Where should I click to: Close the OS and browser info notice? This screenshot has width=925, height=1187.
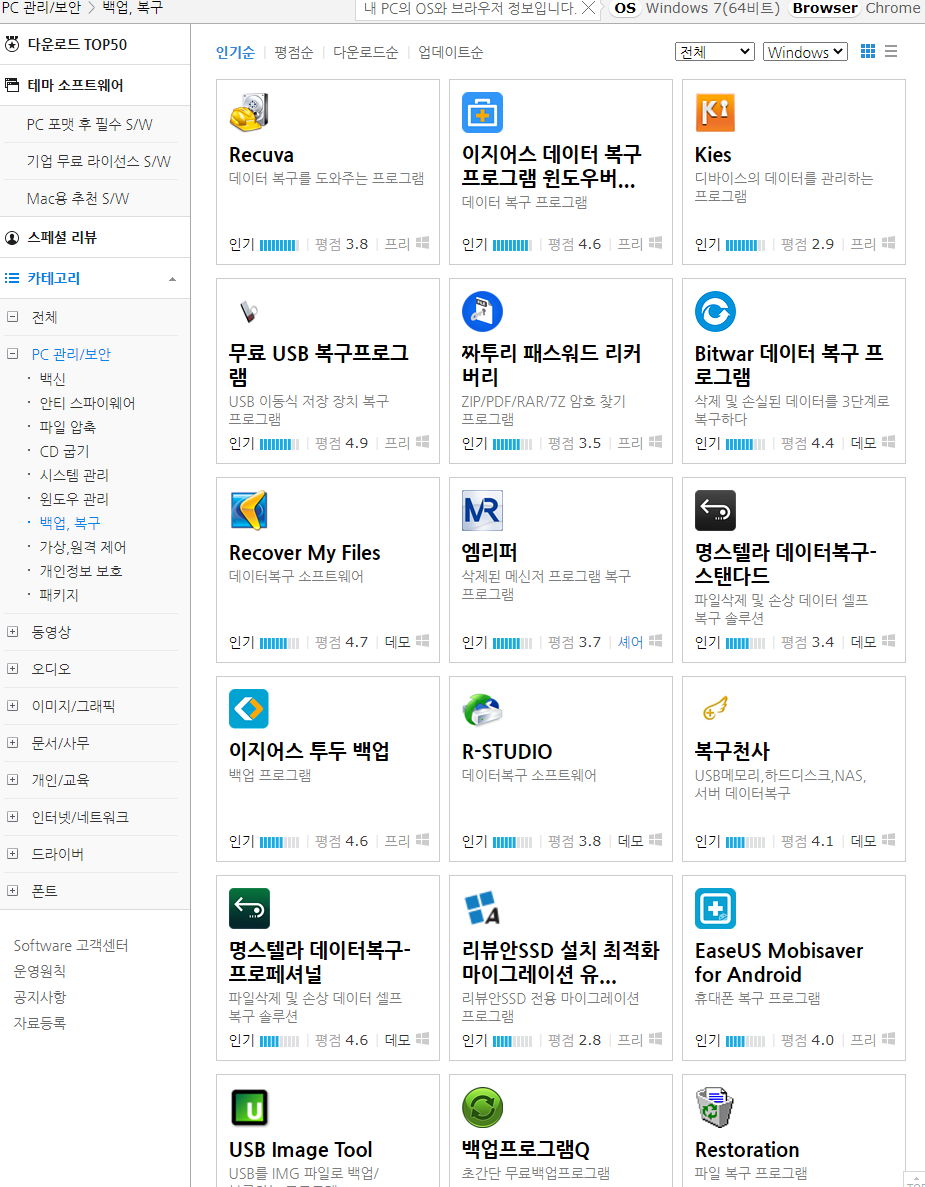587,8
